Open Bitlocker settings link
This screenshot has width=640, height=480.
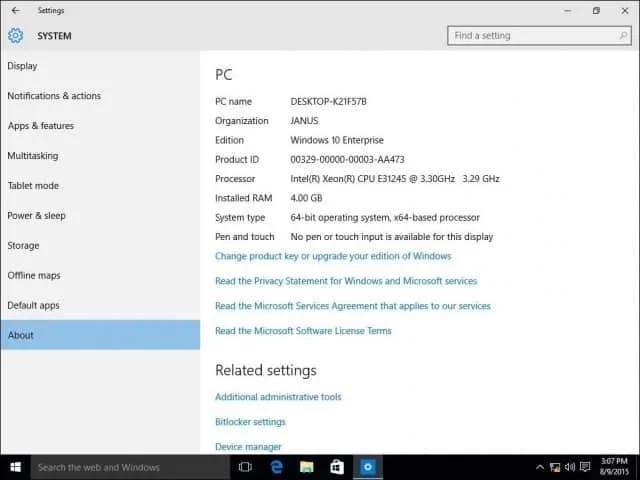tap(250, 422)
